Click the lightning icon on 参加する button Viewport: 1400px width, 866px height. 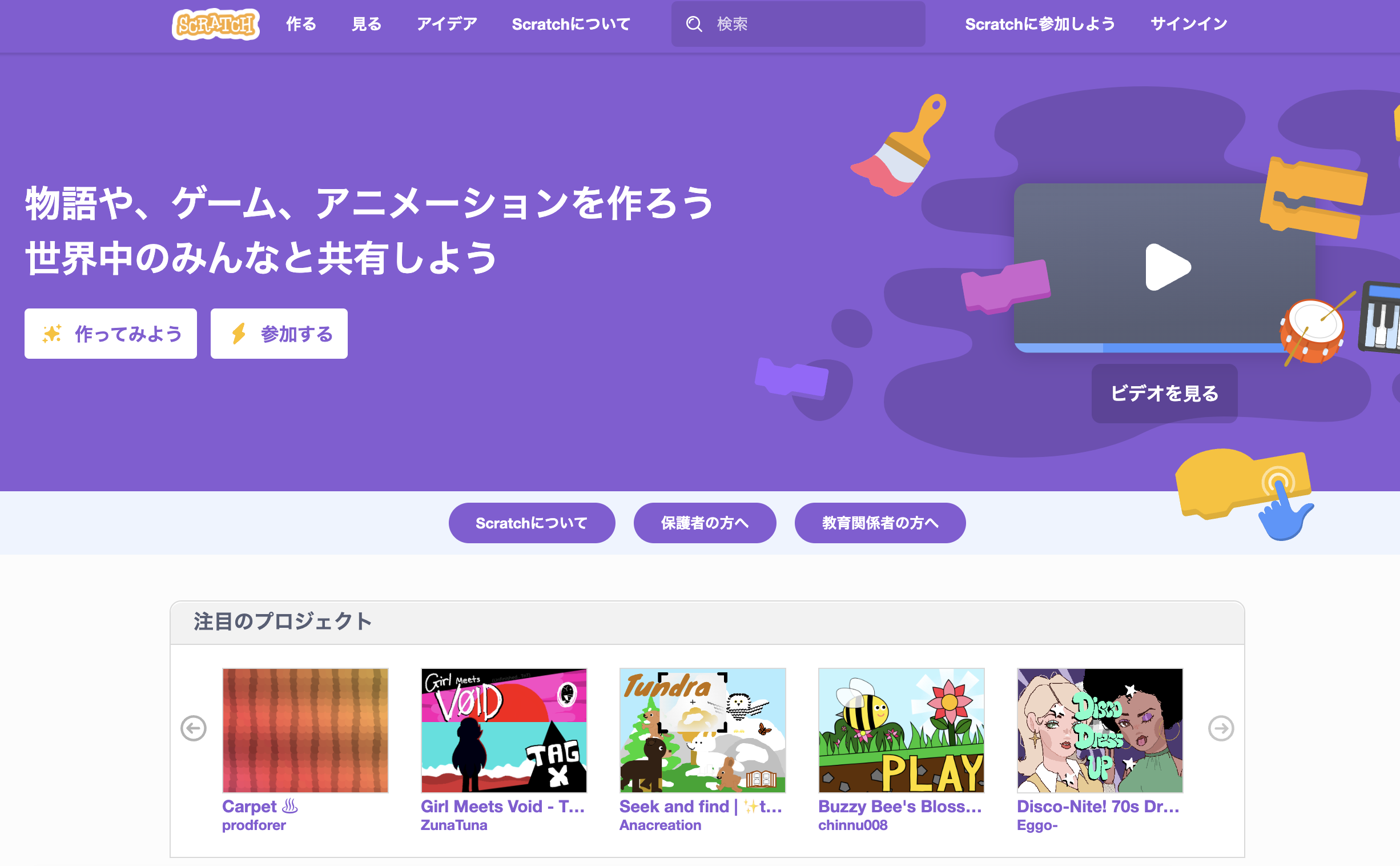239,334
